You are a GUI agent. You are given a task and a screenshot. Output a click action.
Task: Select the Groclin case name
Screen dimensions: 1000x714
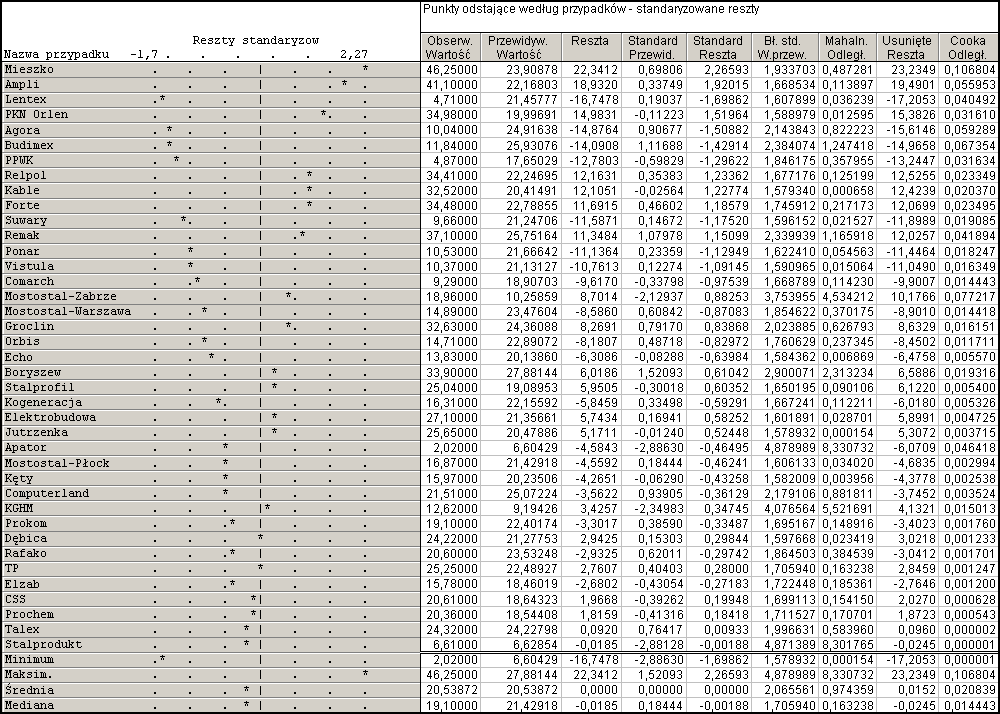click(x=29, y=326)
